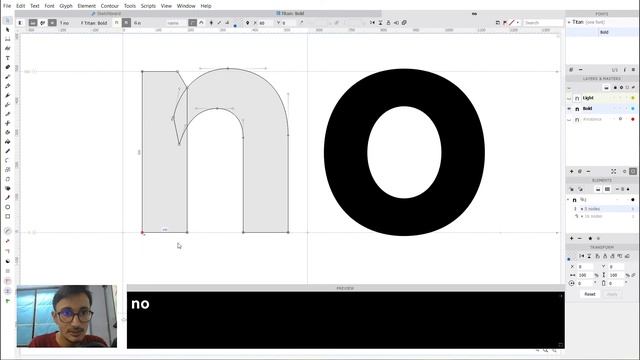
Task: Select the Text tool
Action: [x=7, y=58]
